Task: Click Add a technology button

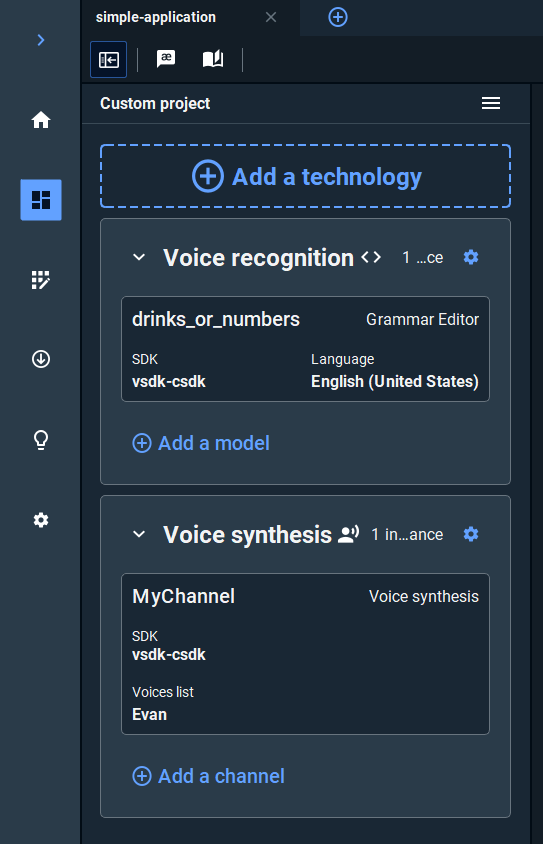Action: point(305,176)
